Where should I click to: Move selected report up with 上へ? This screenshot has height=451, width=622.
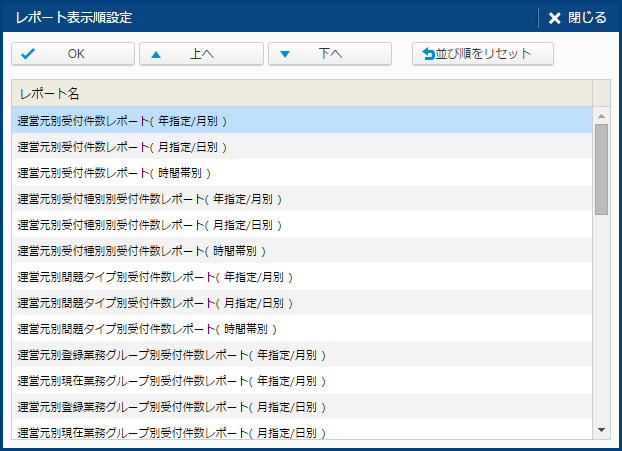pos(201,54)
